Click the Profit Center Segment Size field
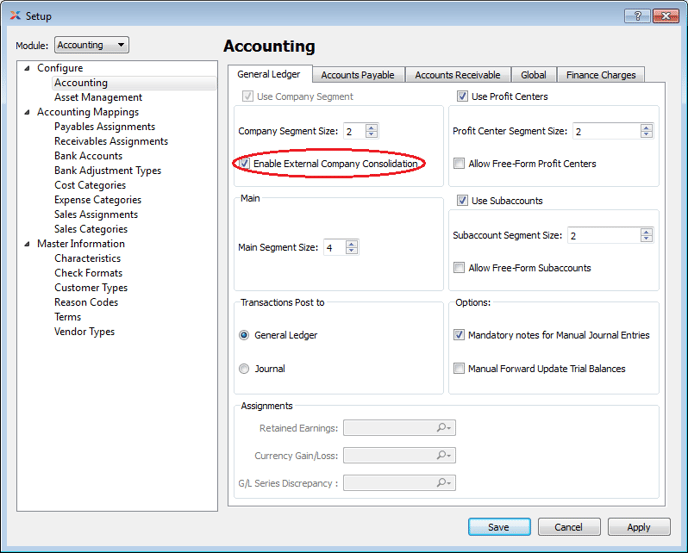Viewport: 688px width, 553px height. pos(605,131)
